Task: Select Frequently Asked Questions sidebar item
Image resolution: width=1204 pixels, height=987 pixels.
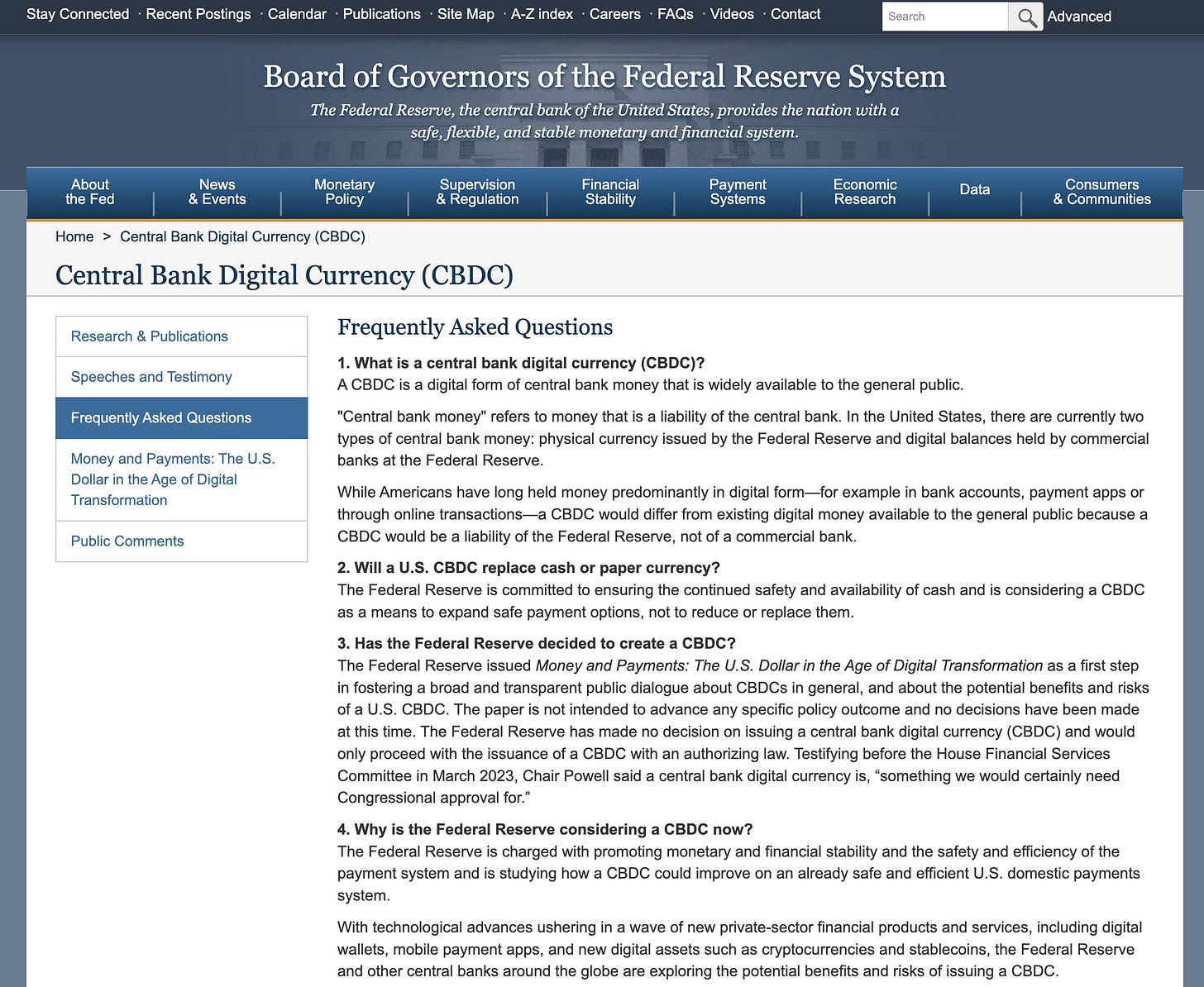Action: click(x=181, y=418)
